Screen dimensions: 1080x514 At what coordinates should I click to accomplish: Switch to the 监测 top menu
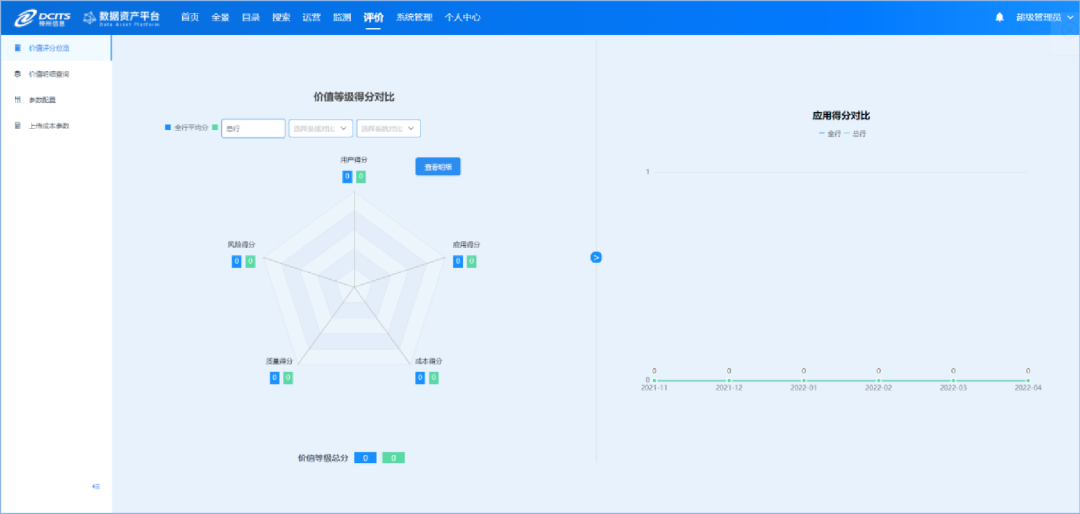coord(342,17)
